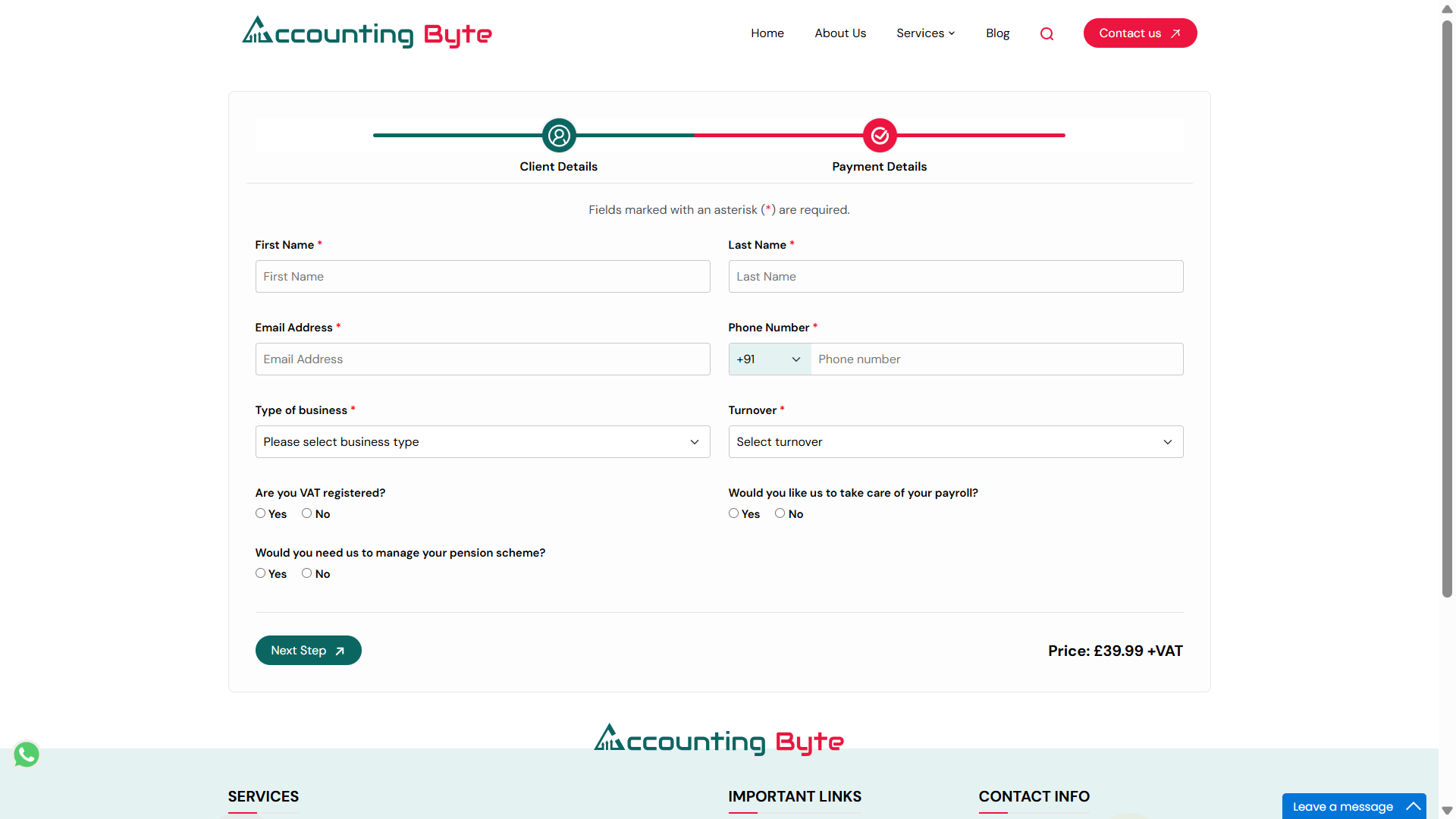Open the Blog menu item

(x=997, y=33)
